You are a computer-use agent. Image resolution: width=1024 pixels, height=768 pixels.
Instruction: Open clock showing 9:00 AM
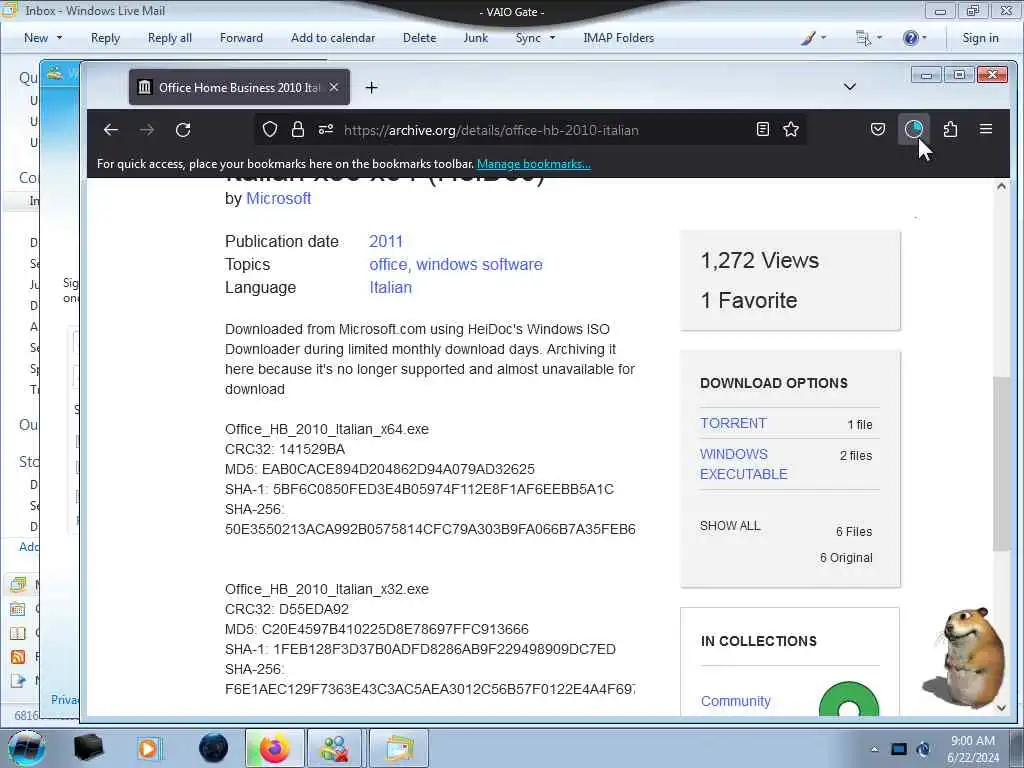973,749
